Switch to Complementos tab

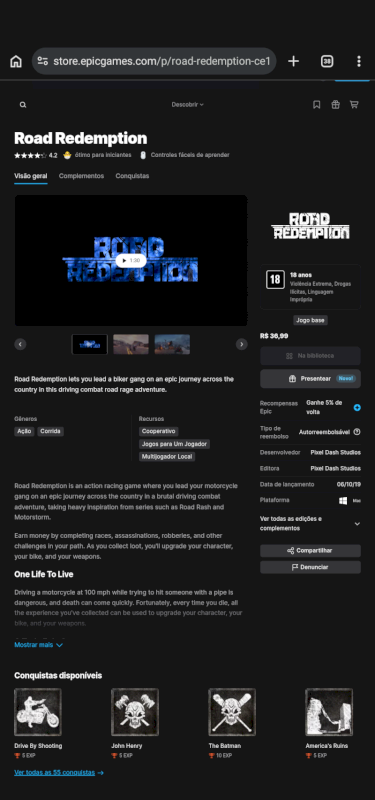tap(81, 176)
